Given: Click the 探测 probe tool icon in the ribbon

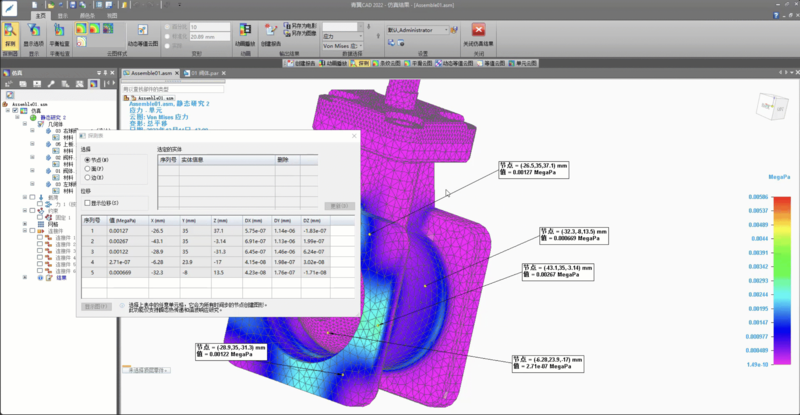Looking at the screenshot, I should (10, 32).
